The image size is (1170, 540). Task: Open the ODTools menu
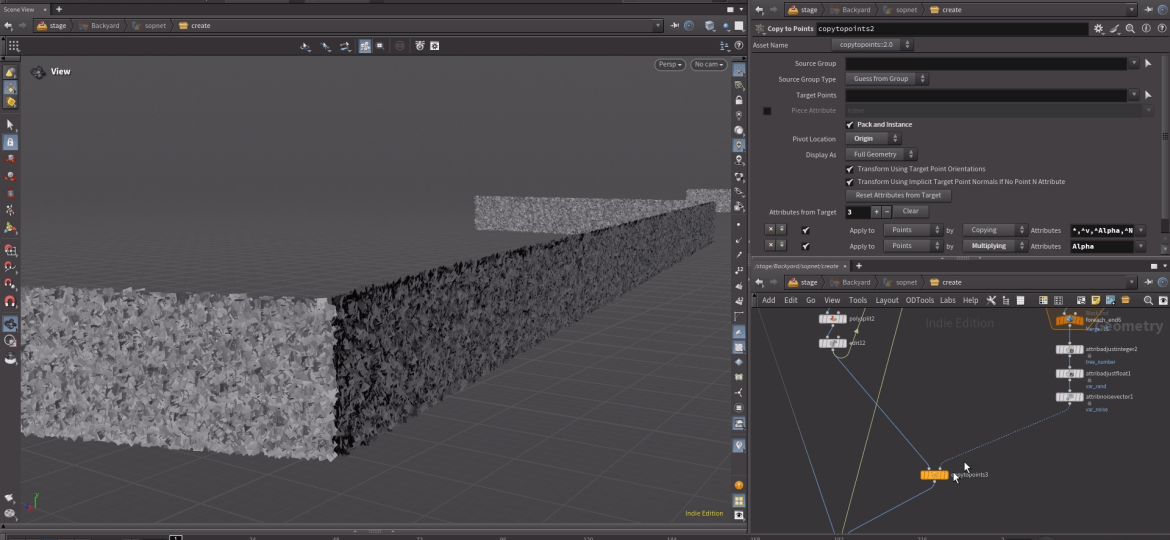(x=919, y=300)
